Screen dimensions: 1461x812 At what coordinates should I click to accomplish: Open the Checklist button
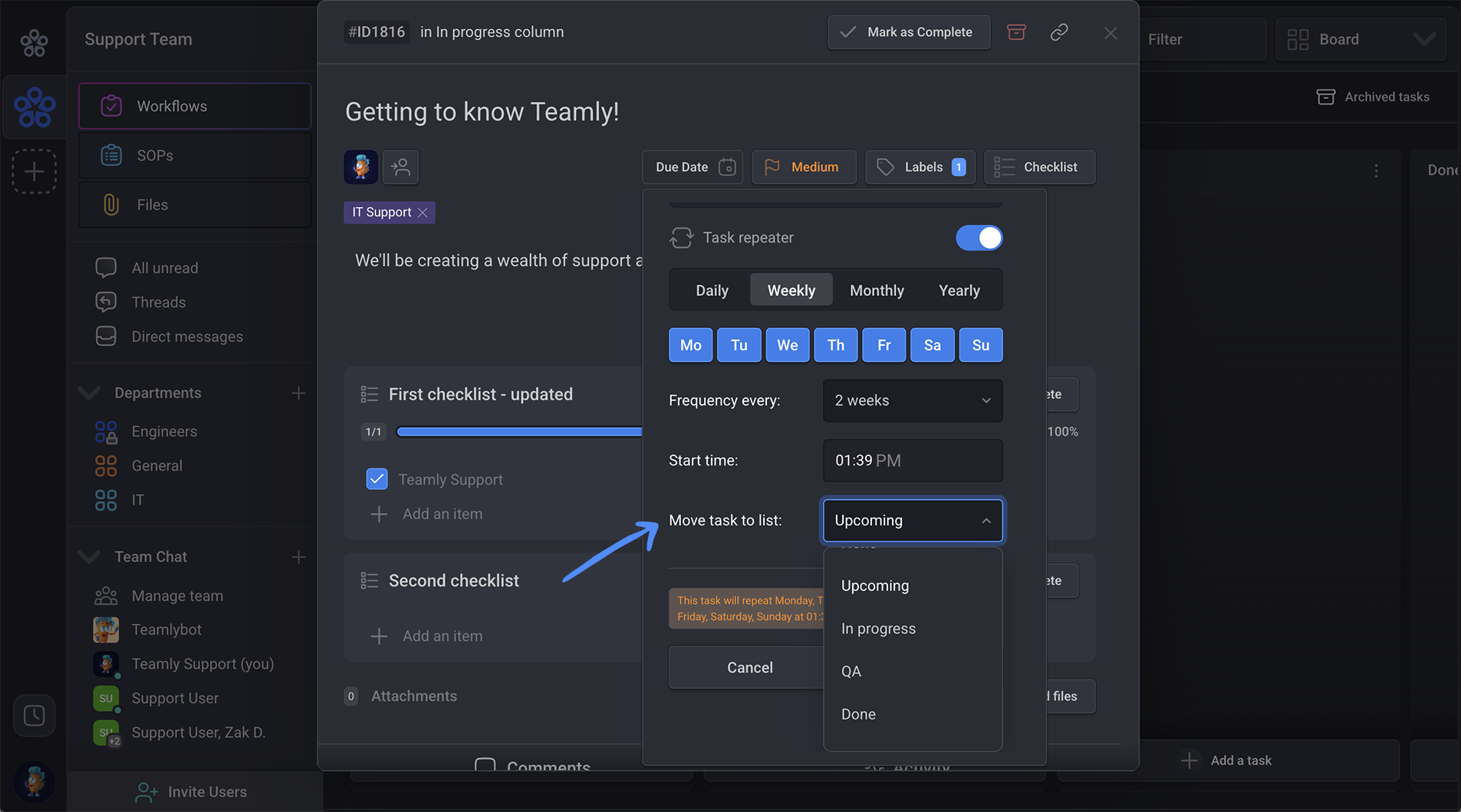pos(1039,167)
